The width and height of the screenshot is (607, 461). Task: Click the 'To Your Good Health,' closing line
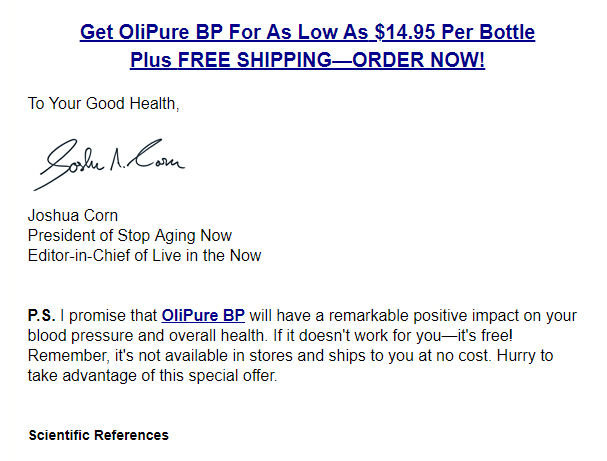click(x=103, y=104)
